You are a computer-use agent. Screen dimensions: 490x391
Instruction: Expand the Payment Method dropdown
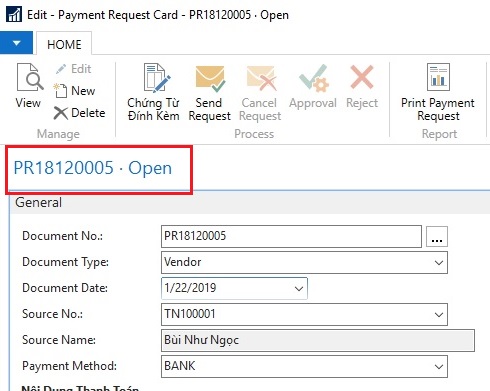click(439, 367)
